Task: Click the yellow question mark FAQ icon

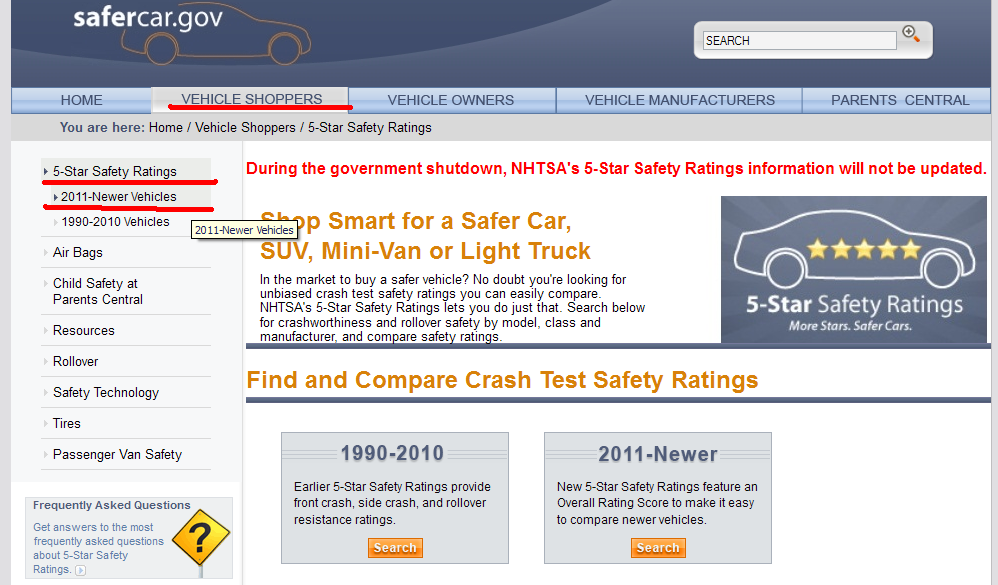Action: 201,539
